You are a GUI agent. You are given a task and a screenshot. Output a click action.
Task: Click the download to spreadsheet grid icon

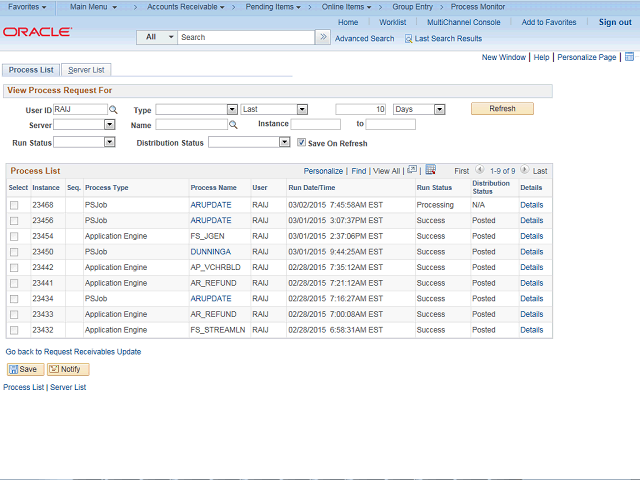pos(430,171)
